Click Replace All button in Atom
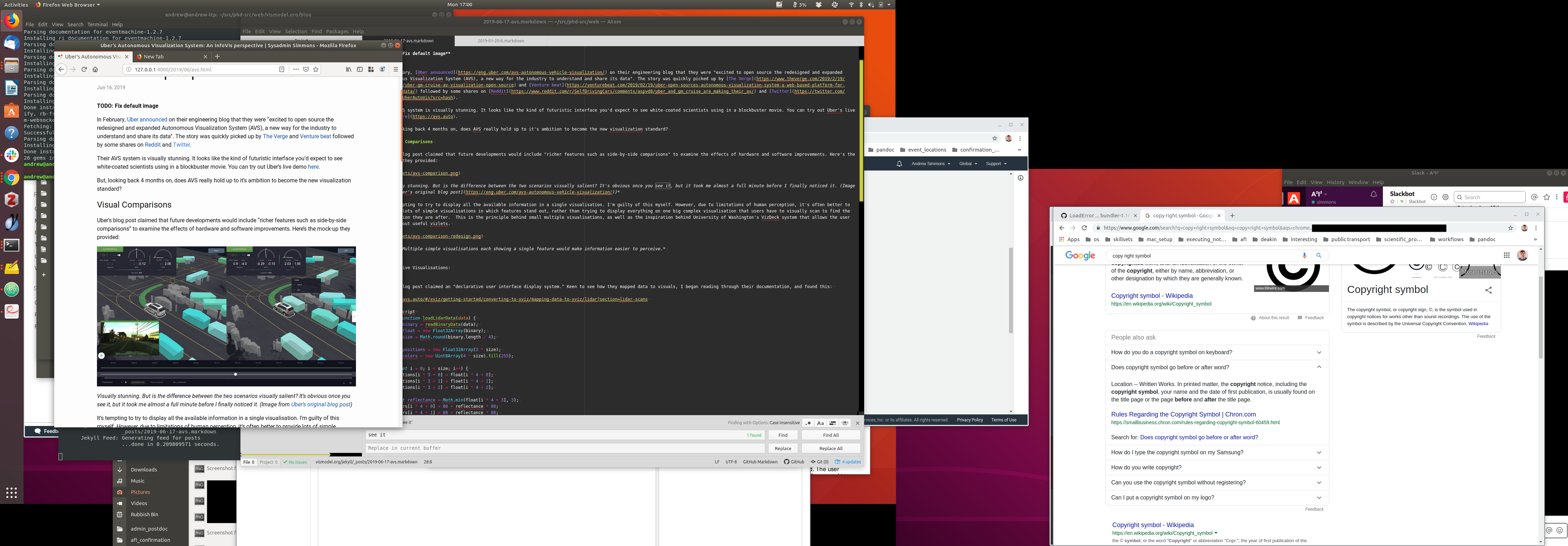 [x=830, y=449]
